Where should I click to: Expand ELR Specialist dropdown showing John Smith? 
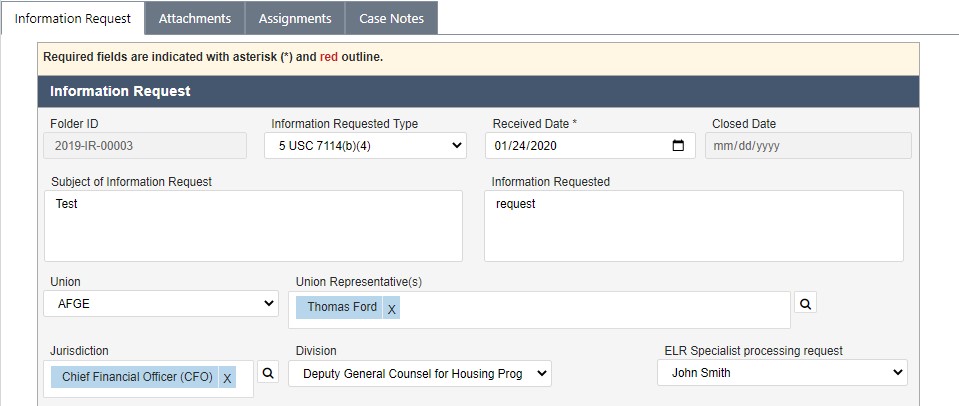782,372
